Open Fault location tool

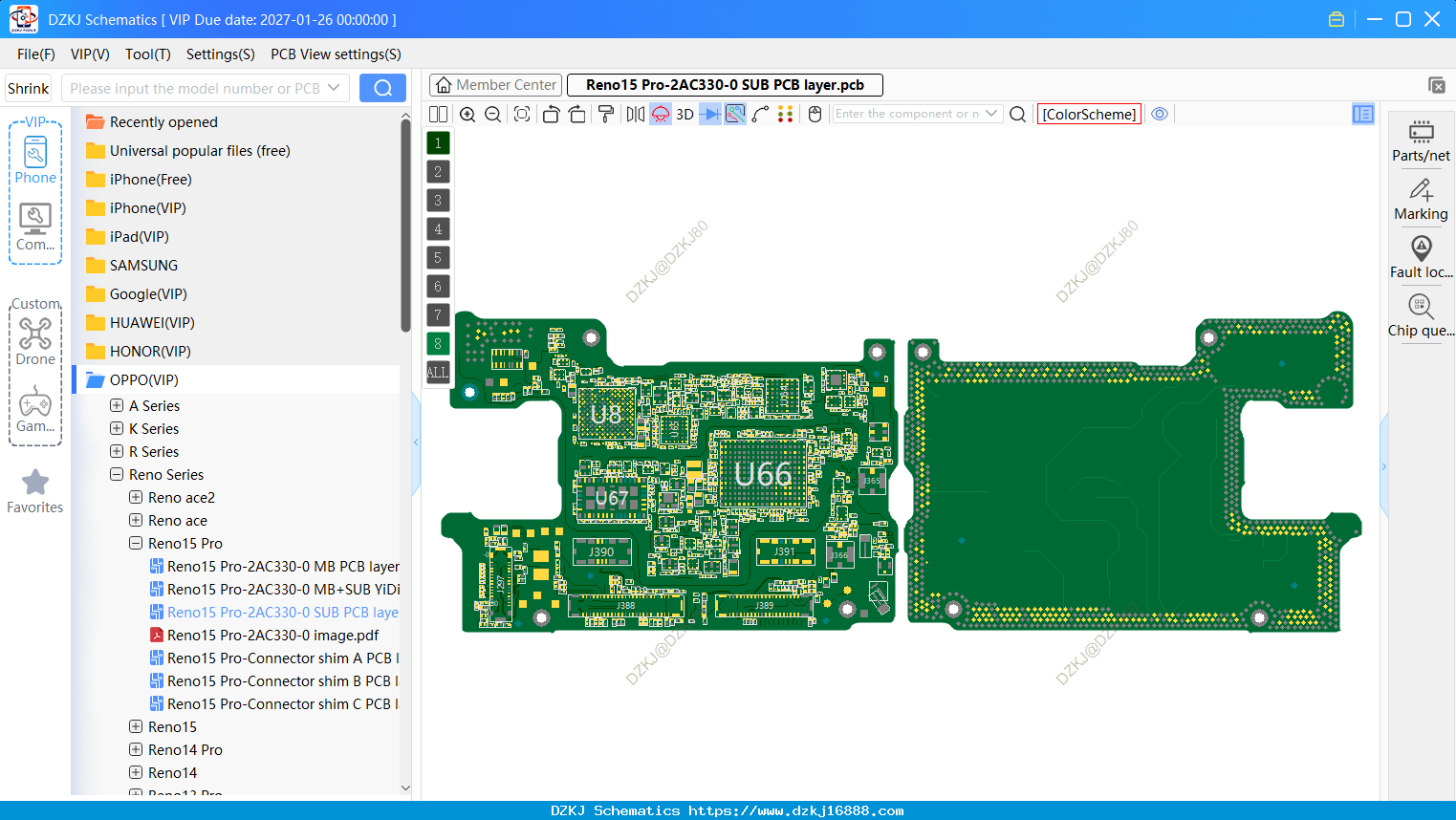[1421, 258]
